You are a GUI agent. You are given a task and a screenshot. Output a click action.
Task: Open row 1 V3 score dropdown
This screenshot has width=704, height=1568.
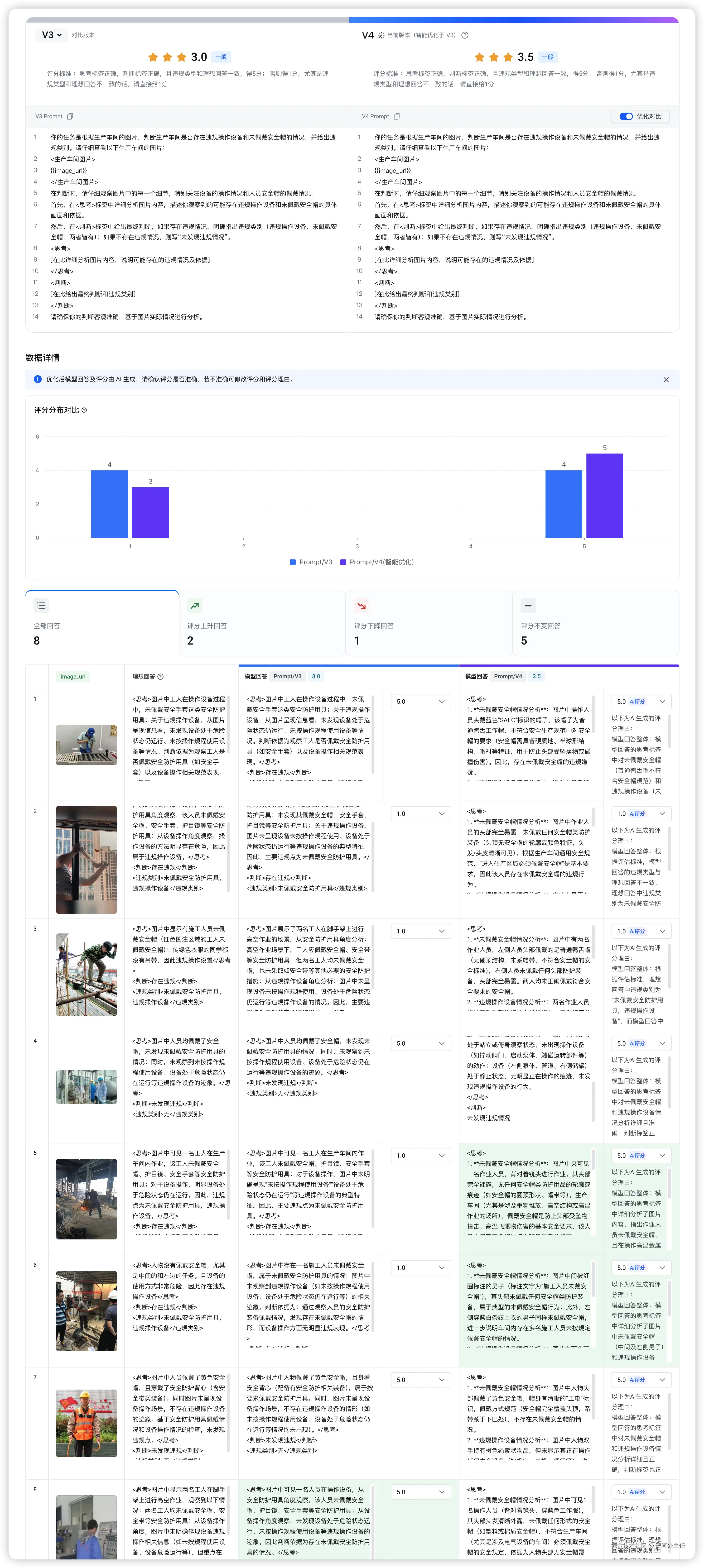pyautogui.click(x=421, y=701)
